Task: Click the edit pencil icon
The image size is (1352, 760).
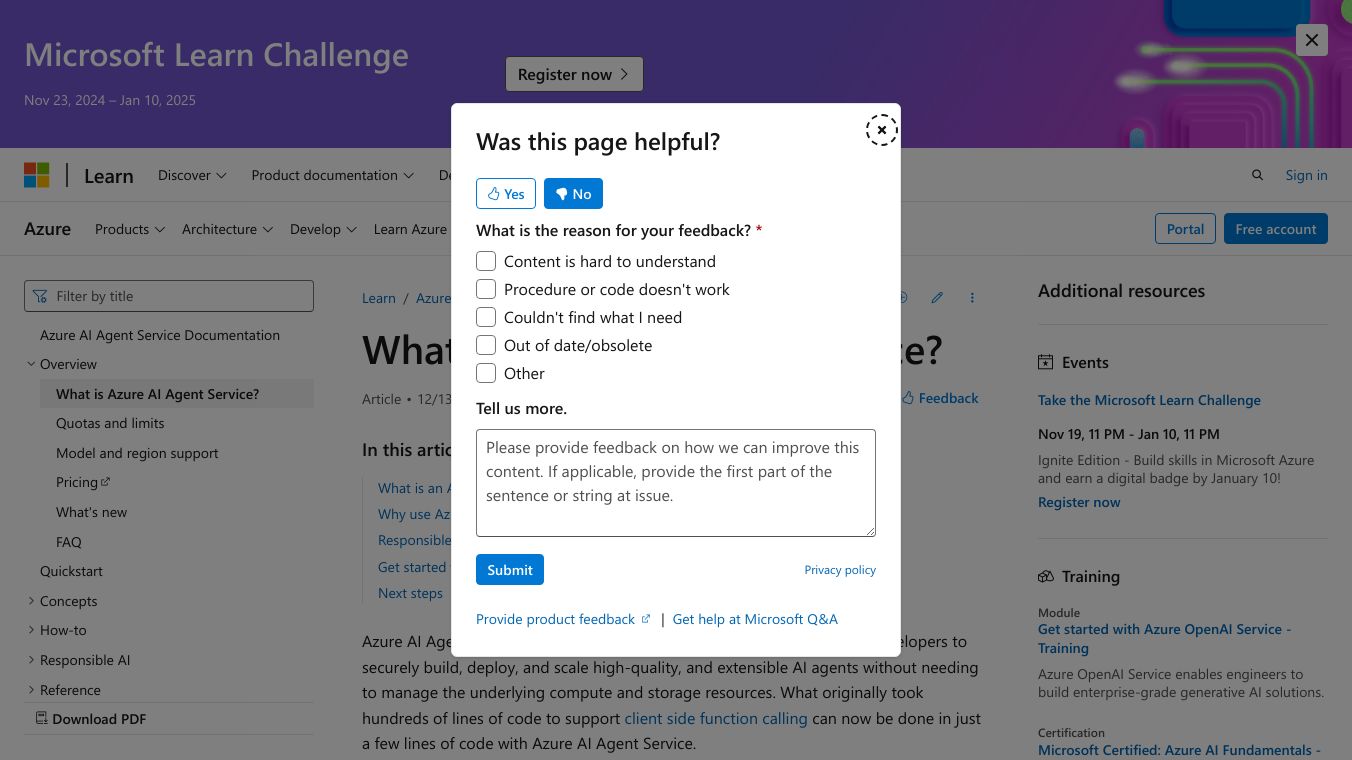Action: [x=937, y=298]
